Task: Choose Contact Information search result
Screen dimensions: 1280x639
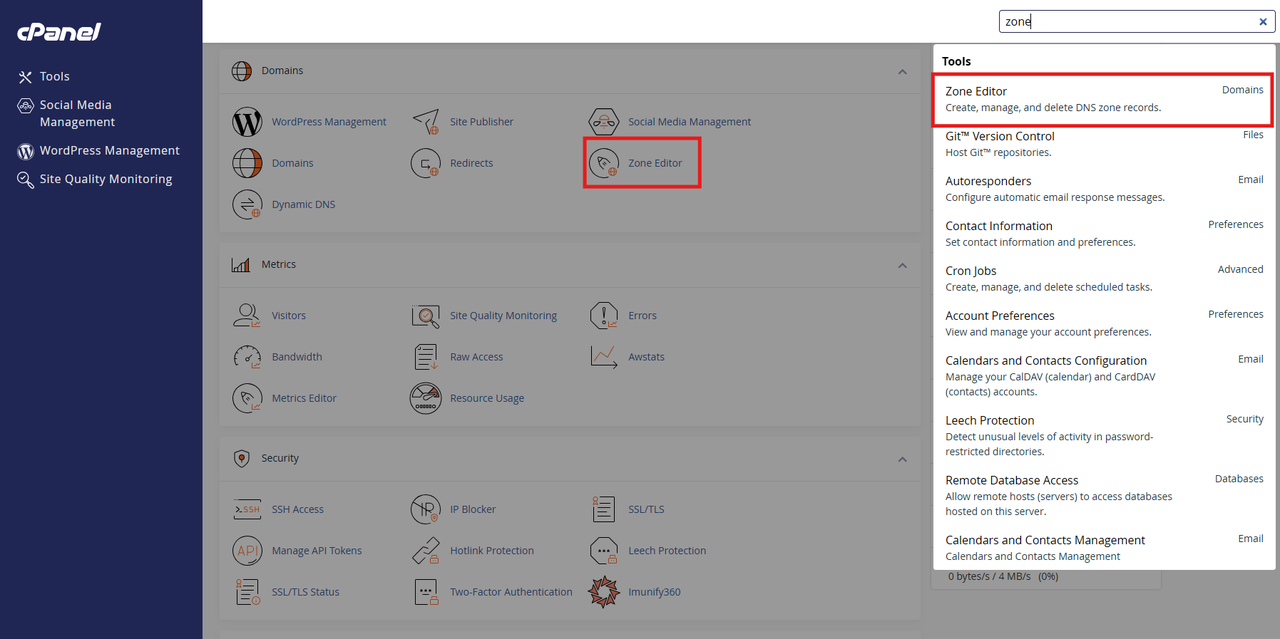Action: (1104, 234)
